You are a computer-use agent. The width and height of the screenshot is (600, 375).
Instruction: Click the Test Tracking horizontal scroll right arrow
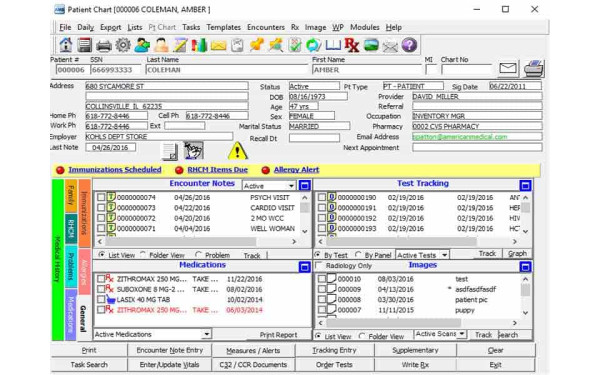pos(515,241)
